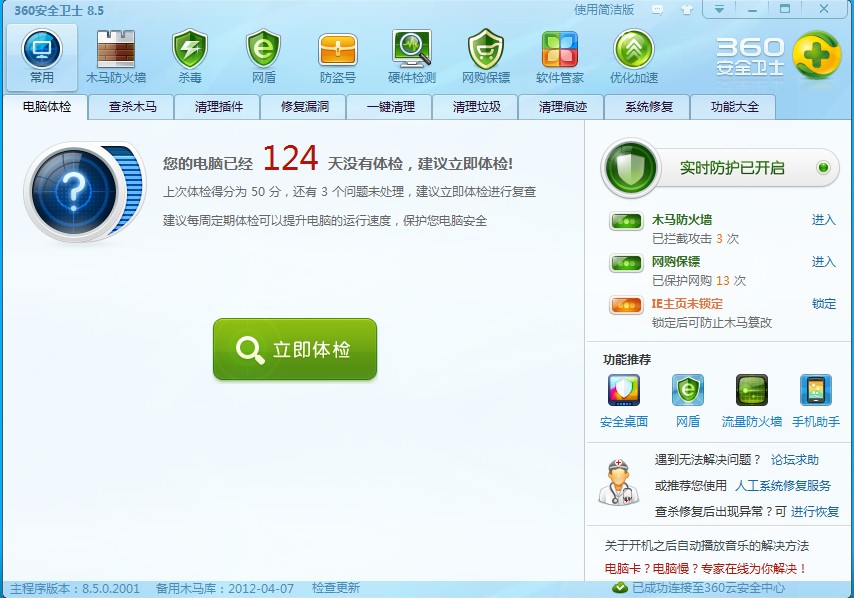Viewport: 854px width, 598px height.
Task: Open 硬件检测 monitor magnifier icon
Action: (412, 49)
